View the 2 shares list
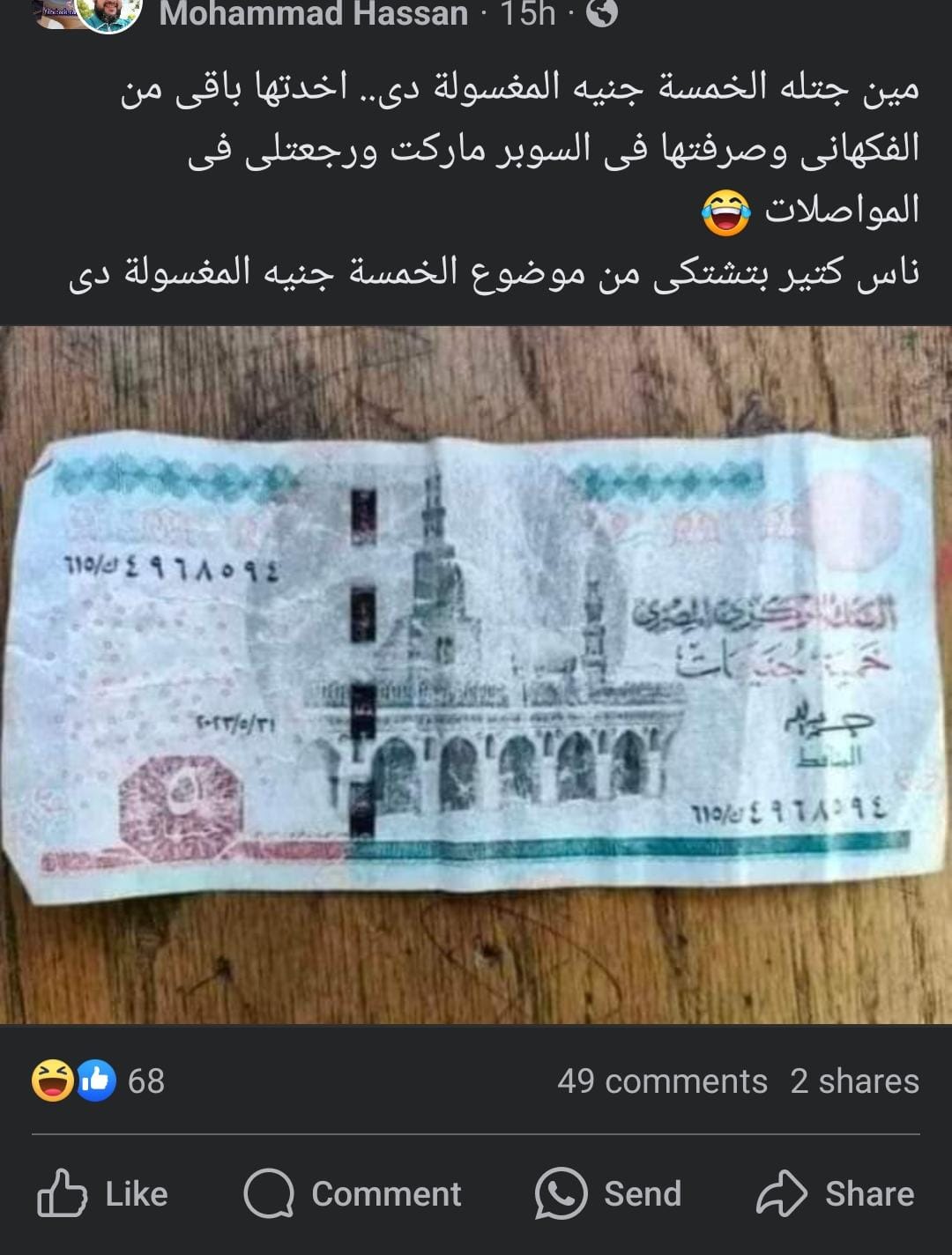Viewport: 952px width, 1255px height. click(854, 1081)
